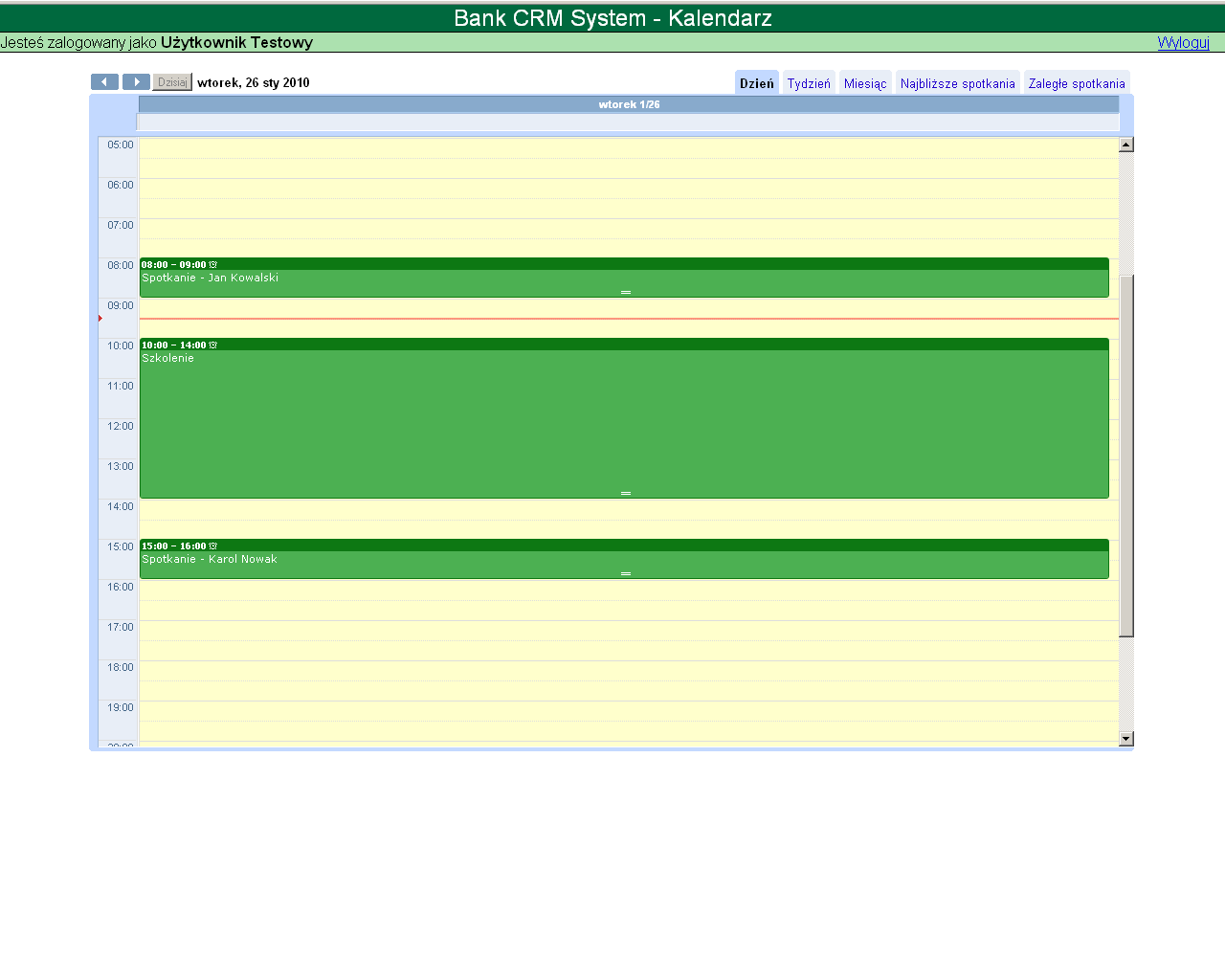Click the red current-time marker arrow

(100, 319)
